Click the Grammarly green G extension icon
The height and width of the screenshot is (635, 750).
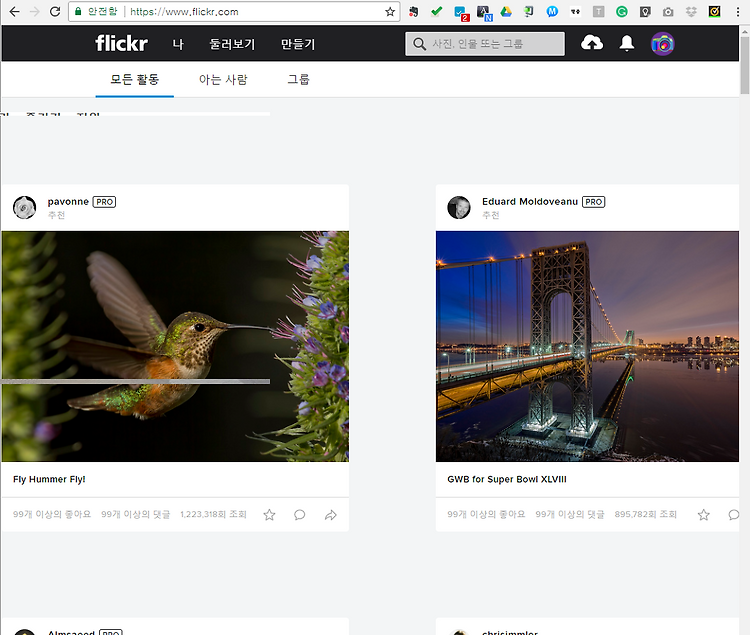621,11
